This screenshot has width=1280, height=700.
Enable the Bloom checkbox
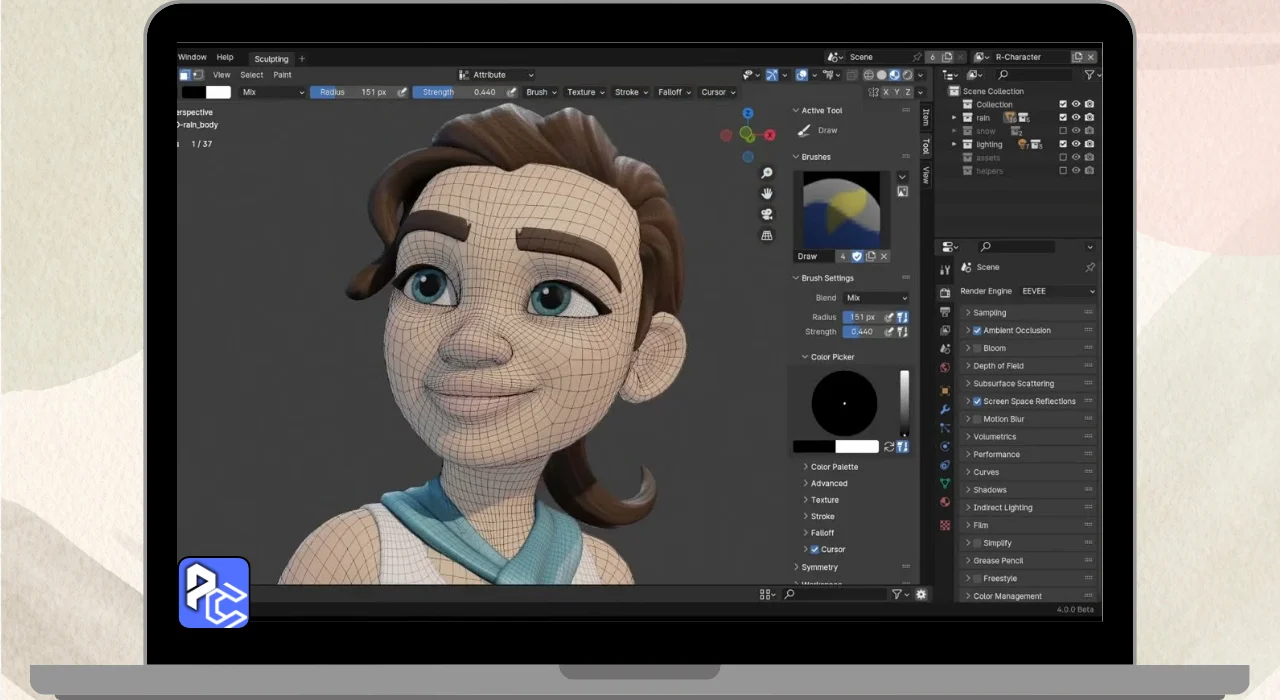pyautogui.click(x=977, y=348)
